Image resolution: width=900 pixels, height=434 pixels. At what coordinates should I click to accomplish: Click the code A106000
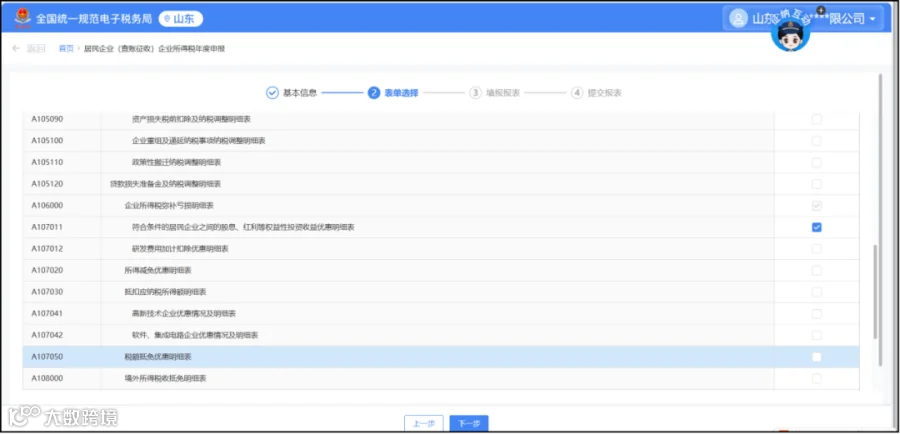pos(47,206)
